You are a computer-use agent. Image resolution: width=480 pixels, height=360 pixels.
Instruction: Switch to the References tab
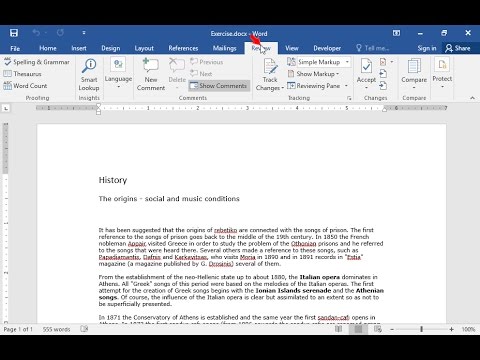pyautogui.click(x=183, y=48)
